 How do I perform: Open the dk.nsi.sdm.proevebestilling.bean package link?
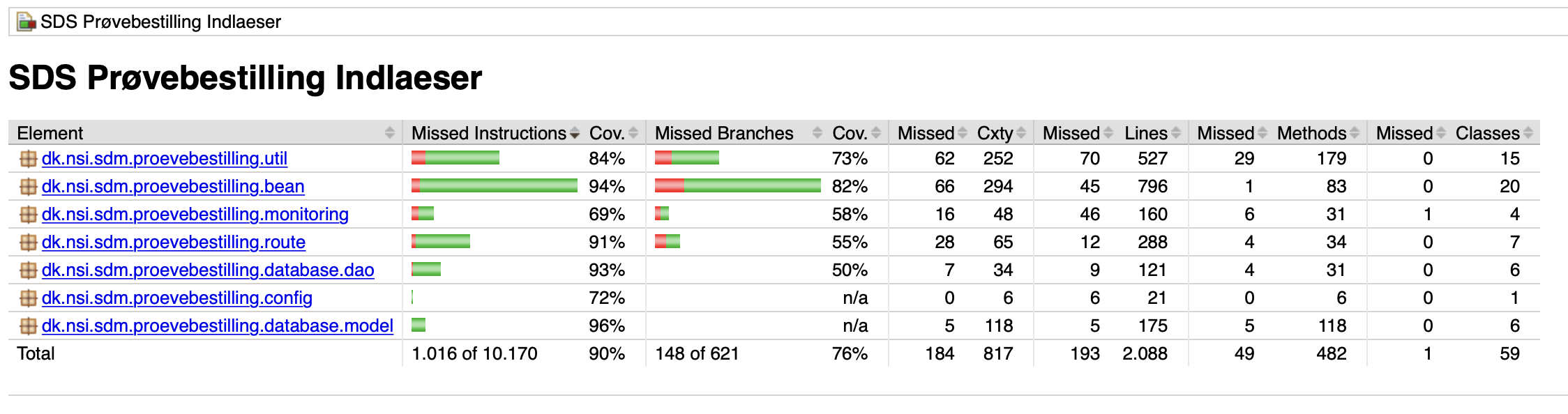173,187
